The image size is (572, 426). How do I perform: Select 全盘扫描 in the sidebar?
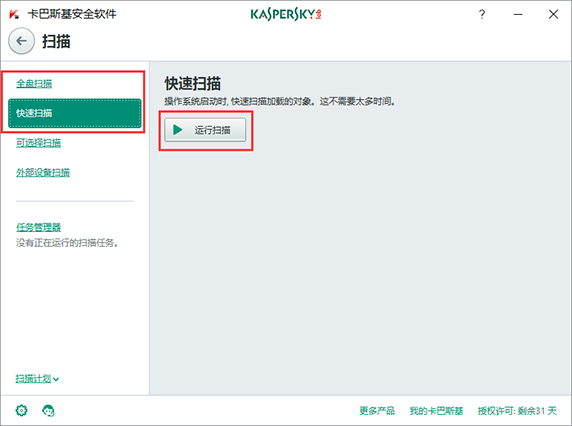point(34,84)
